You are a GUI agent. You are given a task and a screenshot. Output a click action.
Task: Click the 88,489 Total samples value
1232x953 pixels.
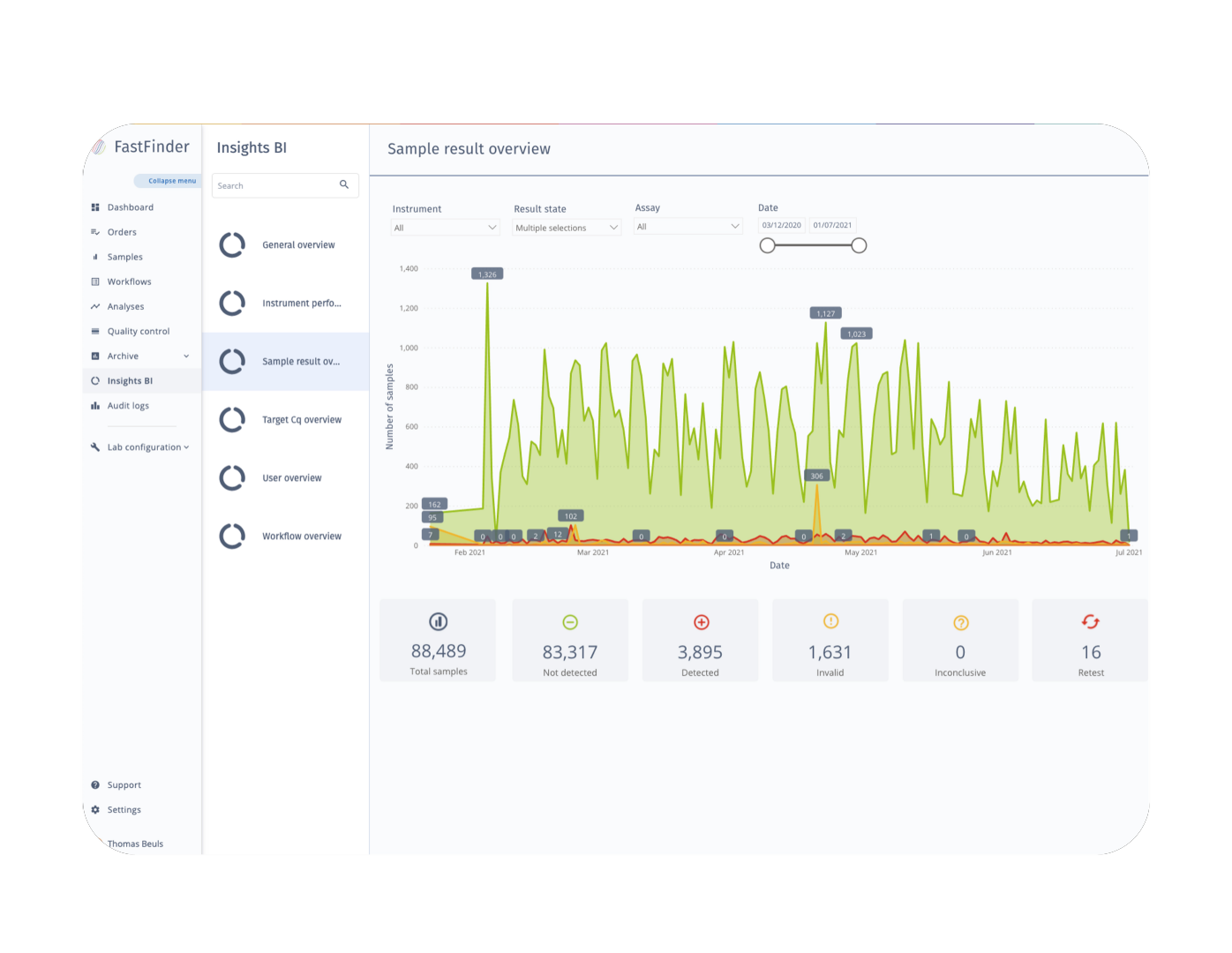click(x=439, y=651)
